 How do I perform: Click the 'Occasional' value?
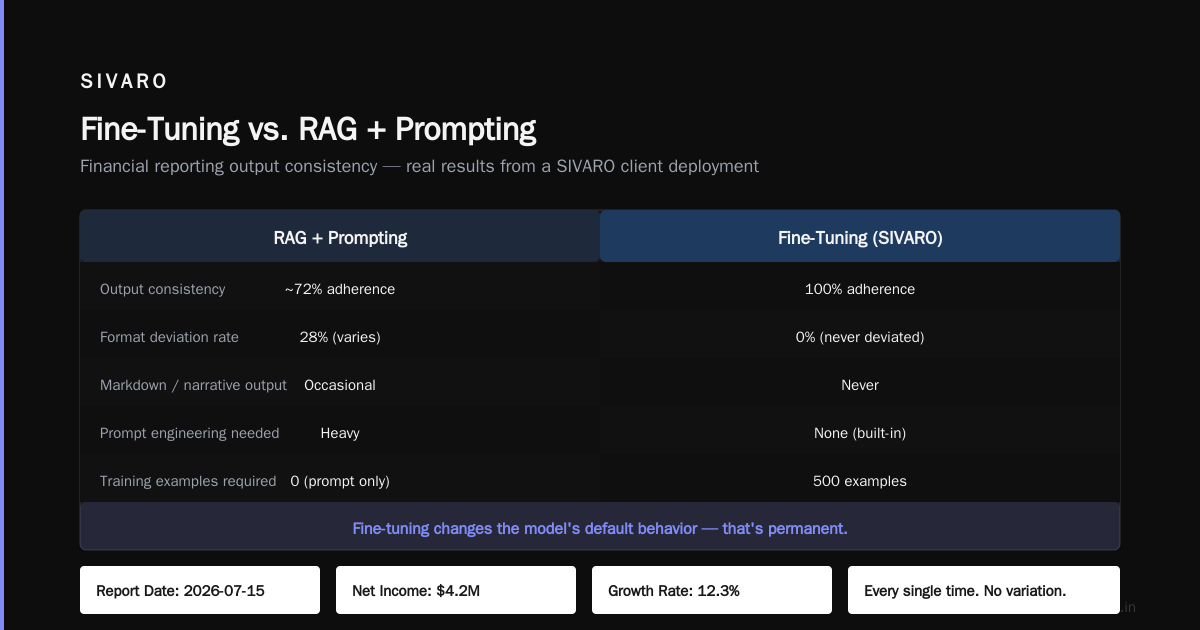[340, 385]
